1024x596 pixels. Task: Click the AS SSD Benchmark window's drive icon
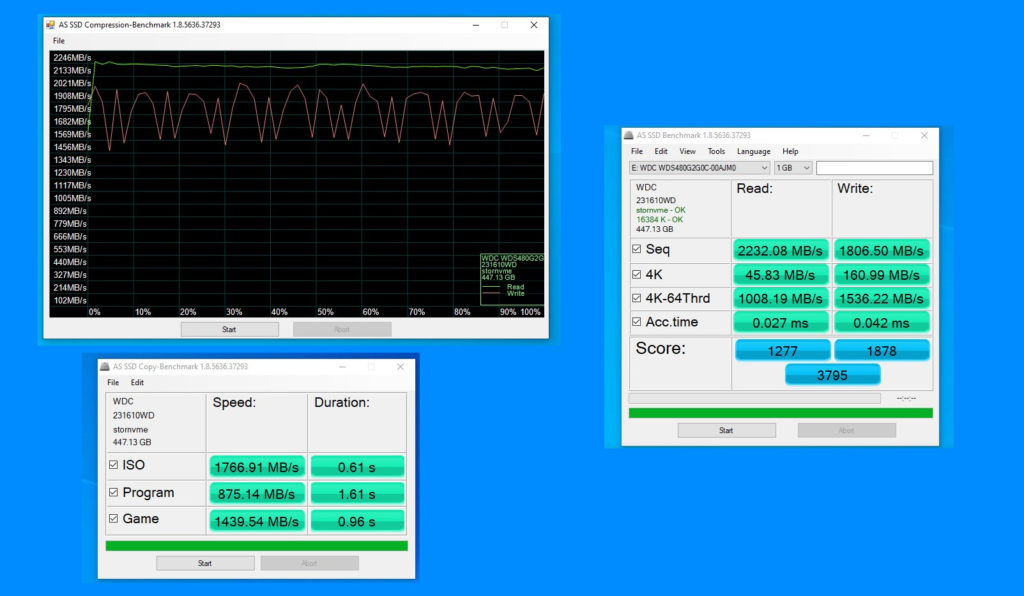click(628, 135)
